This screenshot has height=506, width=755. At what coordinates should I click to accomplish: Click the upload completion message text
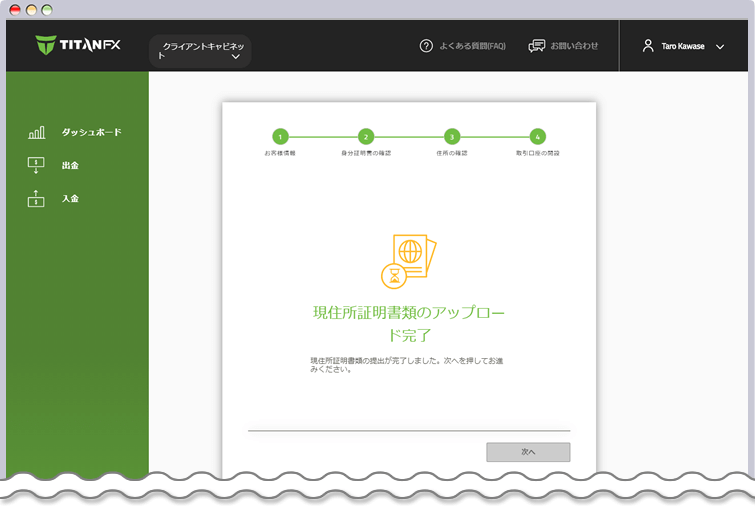(406, 365)
